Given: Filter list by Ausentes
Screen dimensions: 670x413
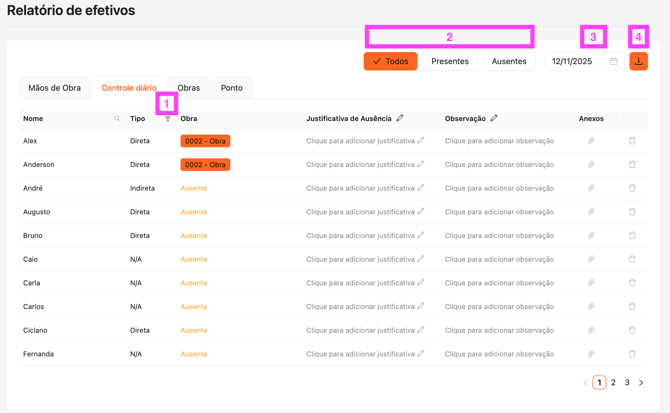Looking at the screenshot, I should [508, 61].
